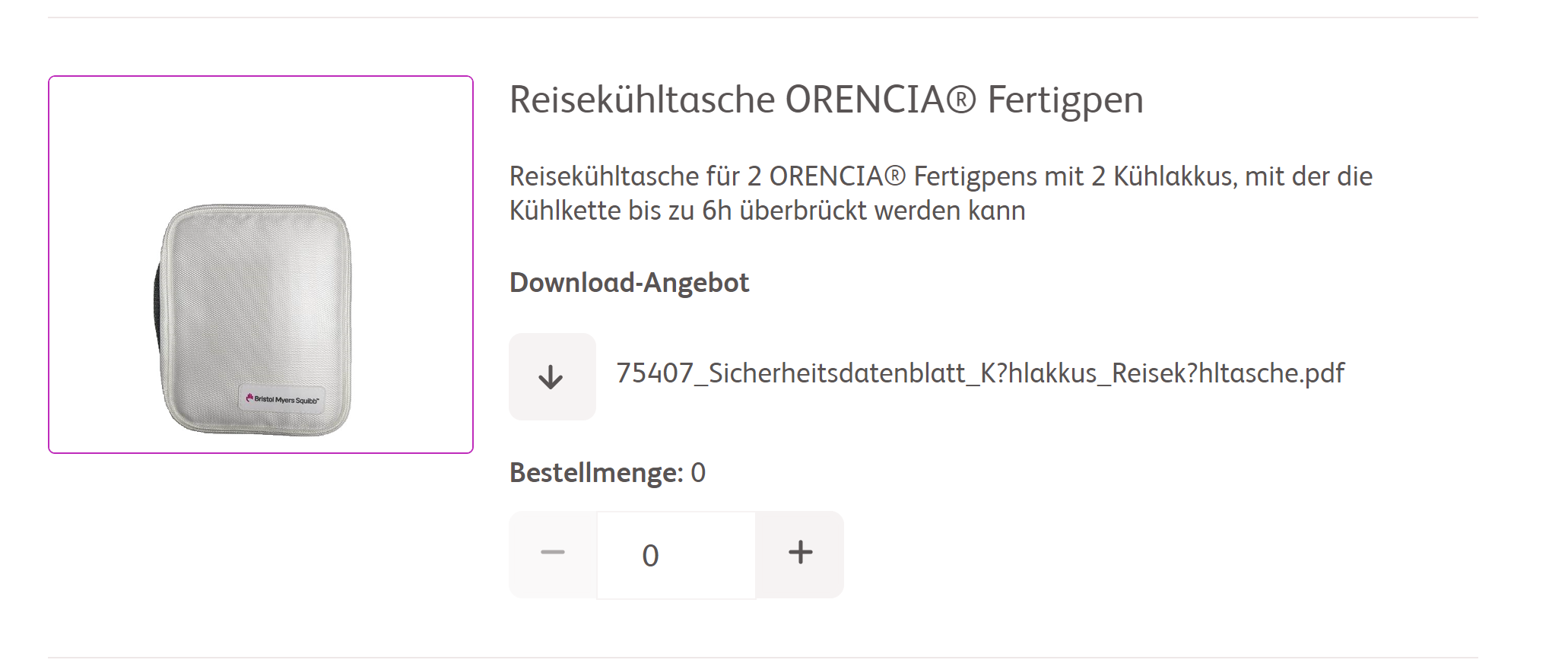Click the purple border of the product image

coord(261,77)
